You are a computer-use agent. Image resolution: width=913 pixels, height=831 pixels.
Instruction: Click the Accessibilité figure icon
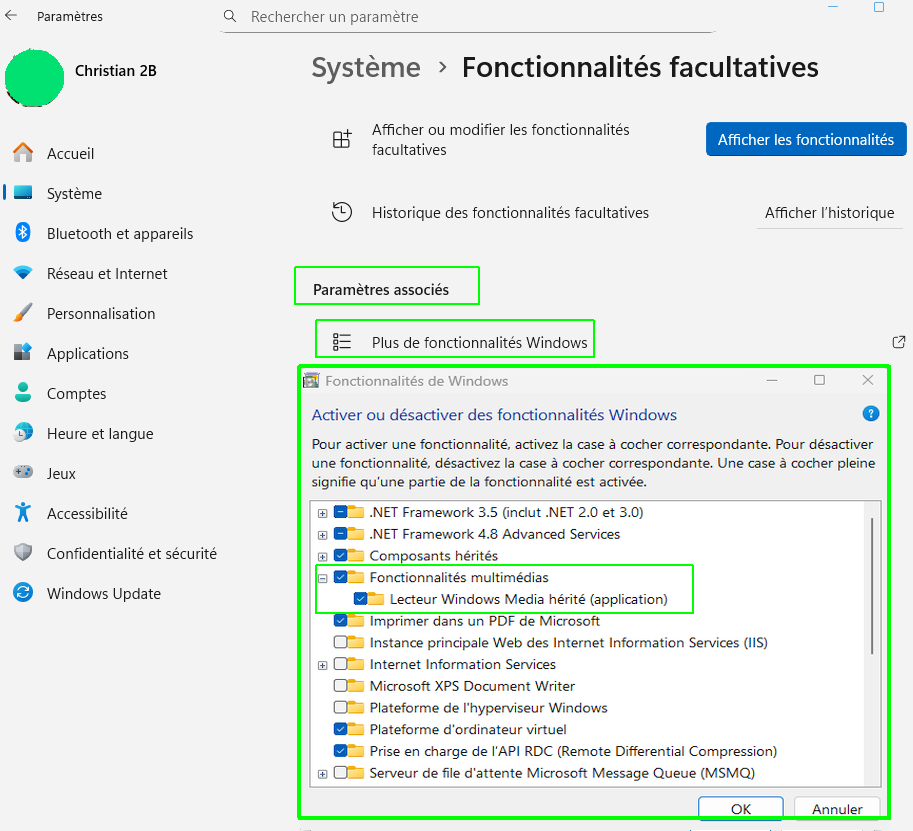click(23, 512)
